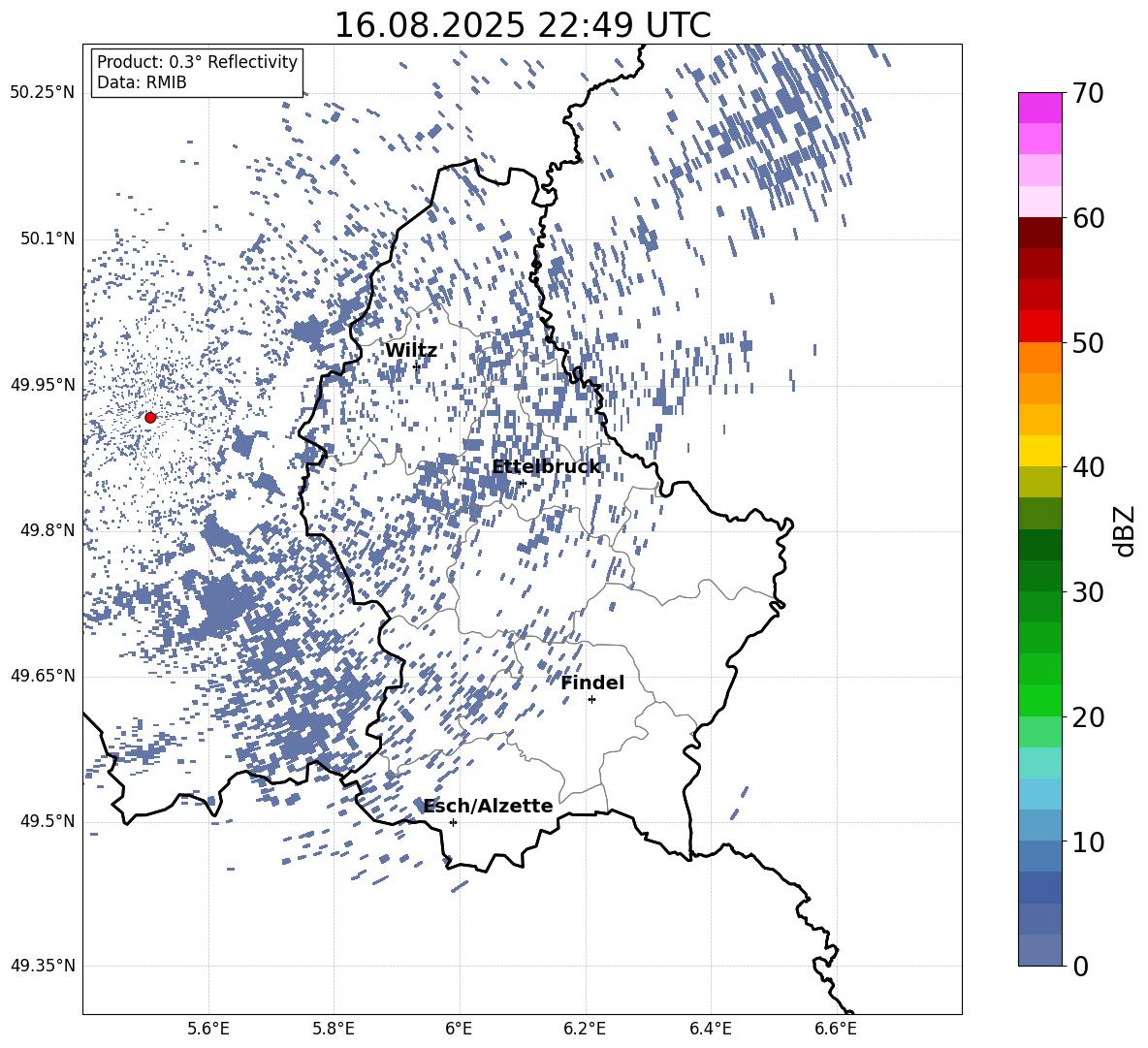Pick the bright green swatch just above 20 dBZ
The width and height of the screenshot is (1148, 1048).
(x=1039, y=700)
